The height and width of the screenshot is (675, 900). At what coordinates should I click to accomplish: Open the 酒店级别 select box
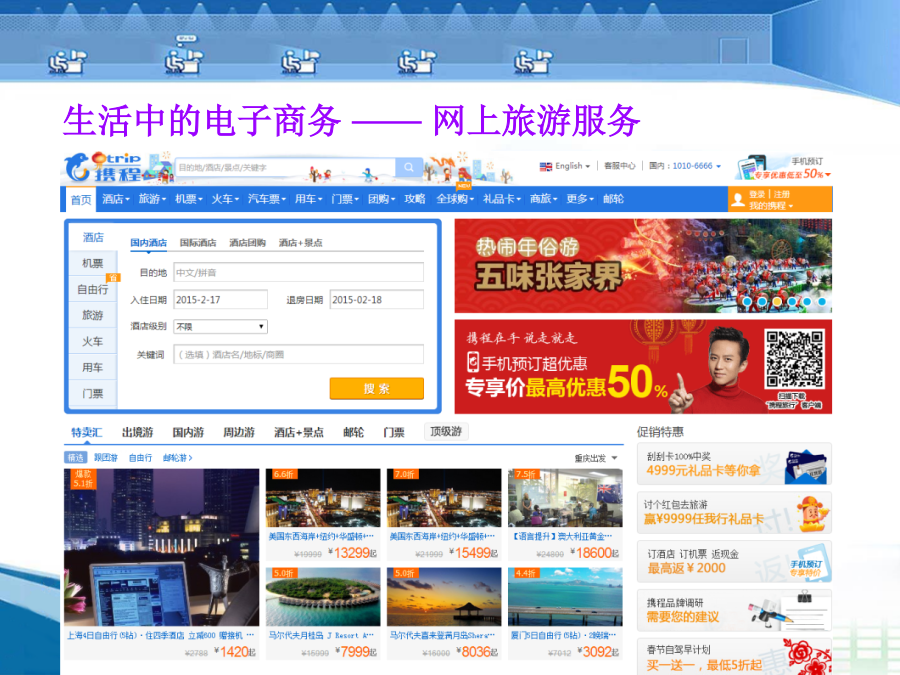click(220, 327)
